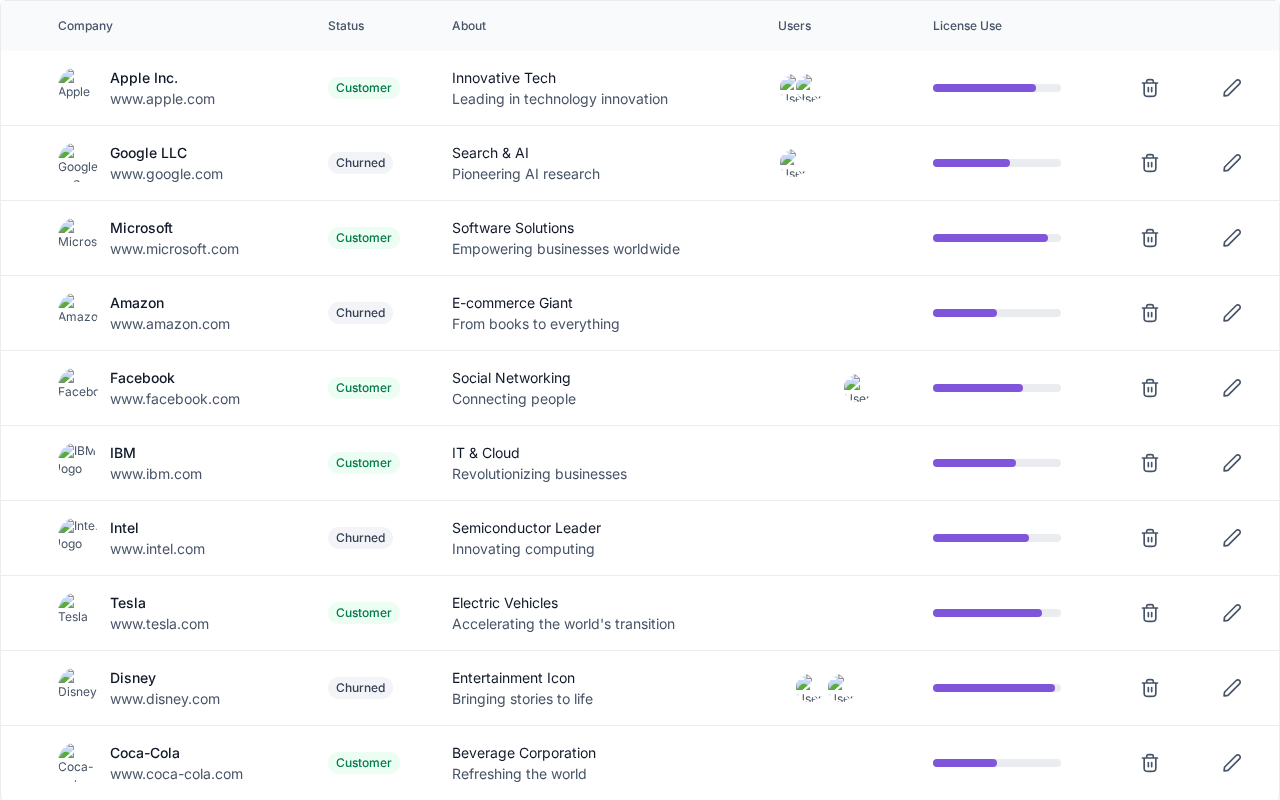Remove the Facebook company row
This screenshot has width=1280, height=800.
[x=1150, y=388]
